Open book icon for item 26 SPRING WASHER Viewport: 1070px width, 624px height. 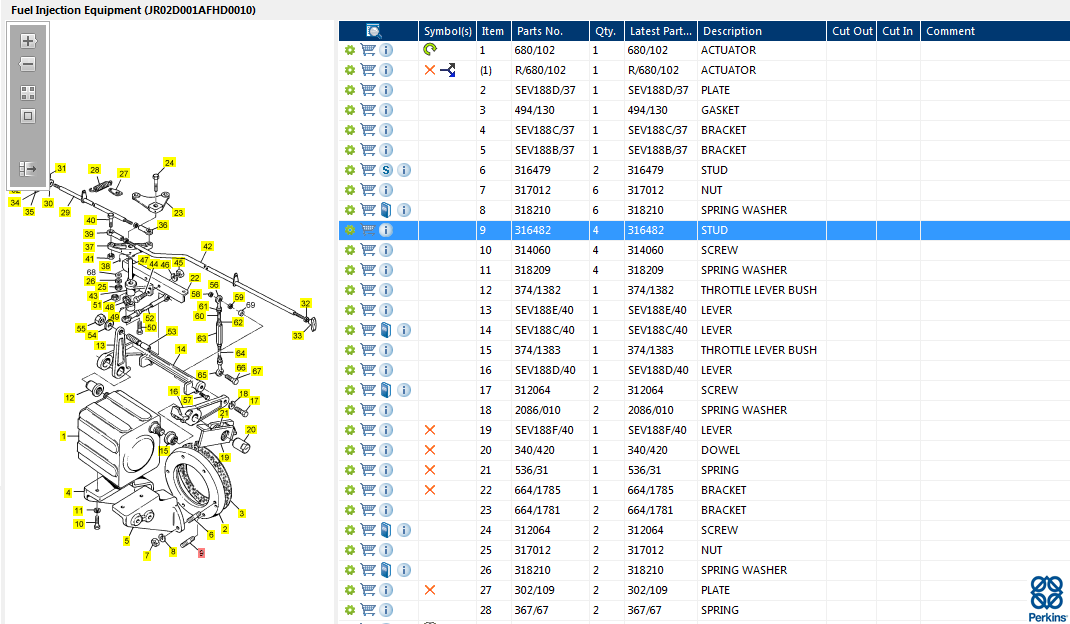click(x=386, y=570)
